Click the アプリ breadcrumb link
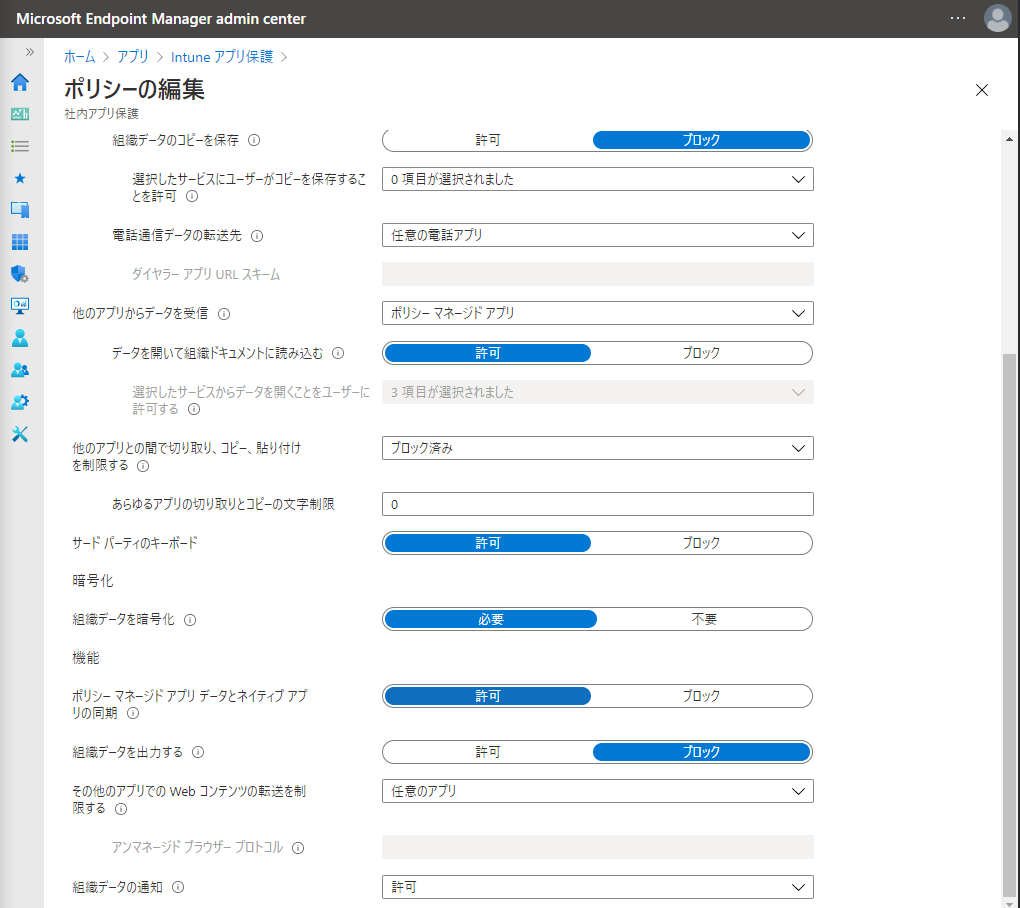This screenshot has width=1020, height=908. (133, 57)
